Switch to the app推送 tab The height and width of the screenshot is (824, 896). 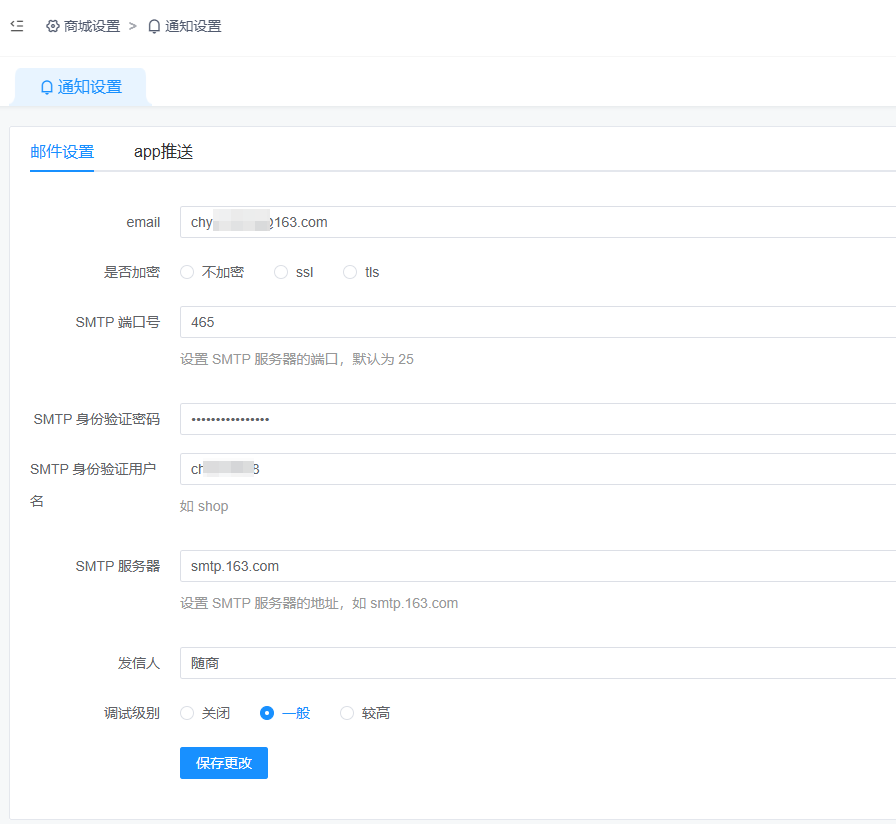(163, 152)
